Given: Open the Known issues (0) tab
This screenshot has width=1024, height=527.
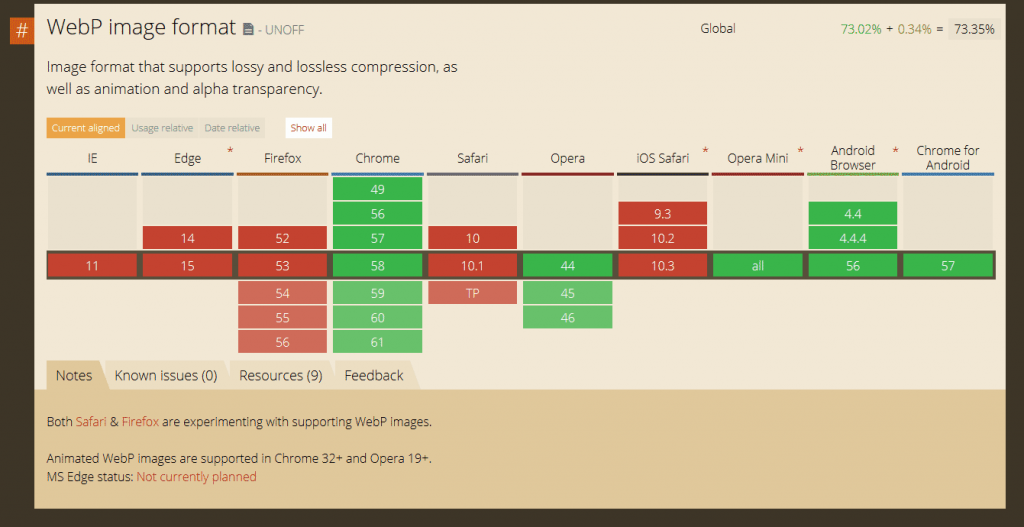Looking at the screenshot, I should [166, 376].
